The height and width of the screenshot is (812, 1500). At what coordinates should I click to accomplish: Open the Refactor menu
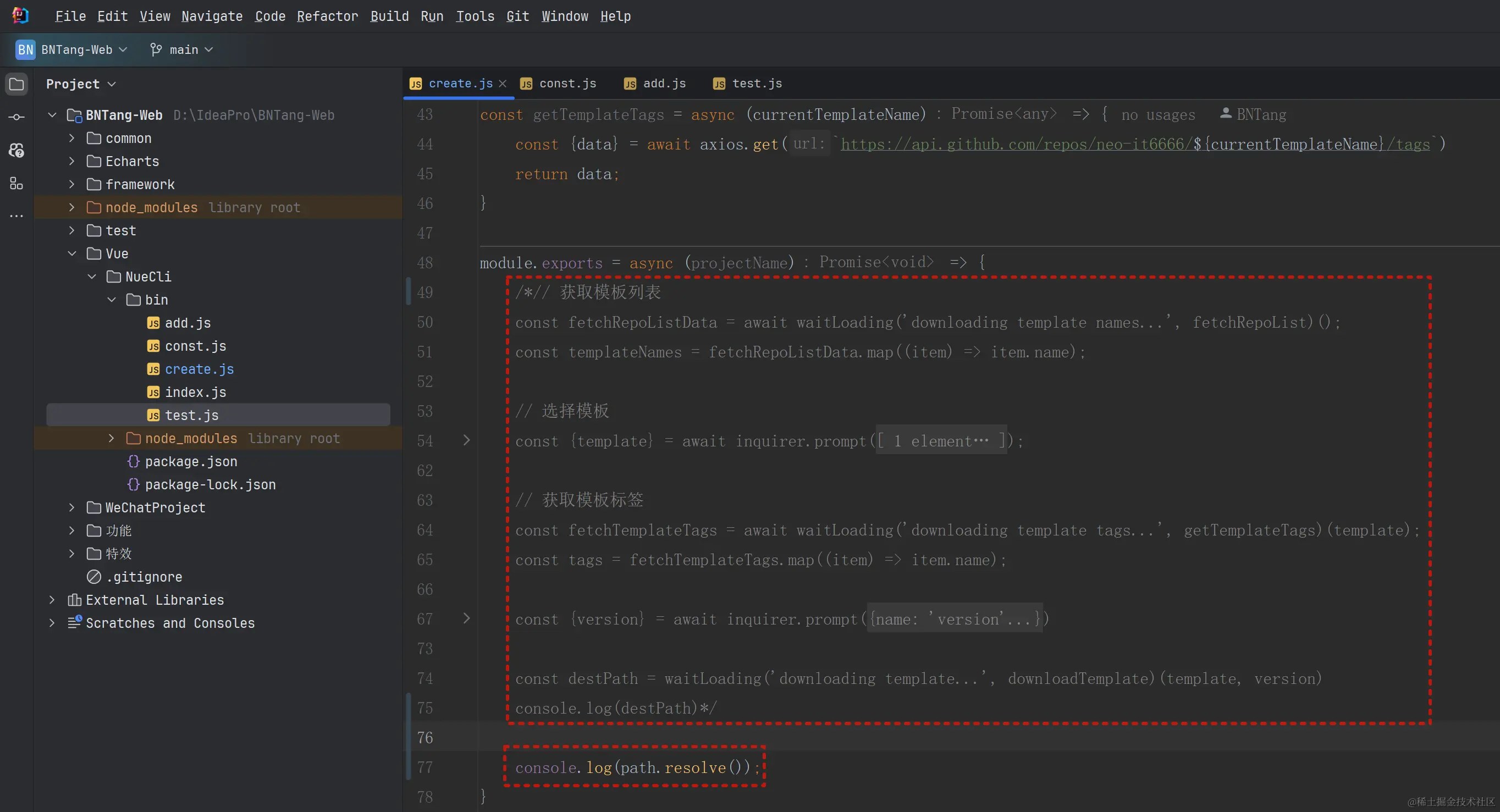pos(327,16)
